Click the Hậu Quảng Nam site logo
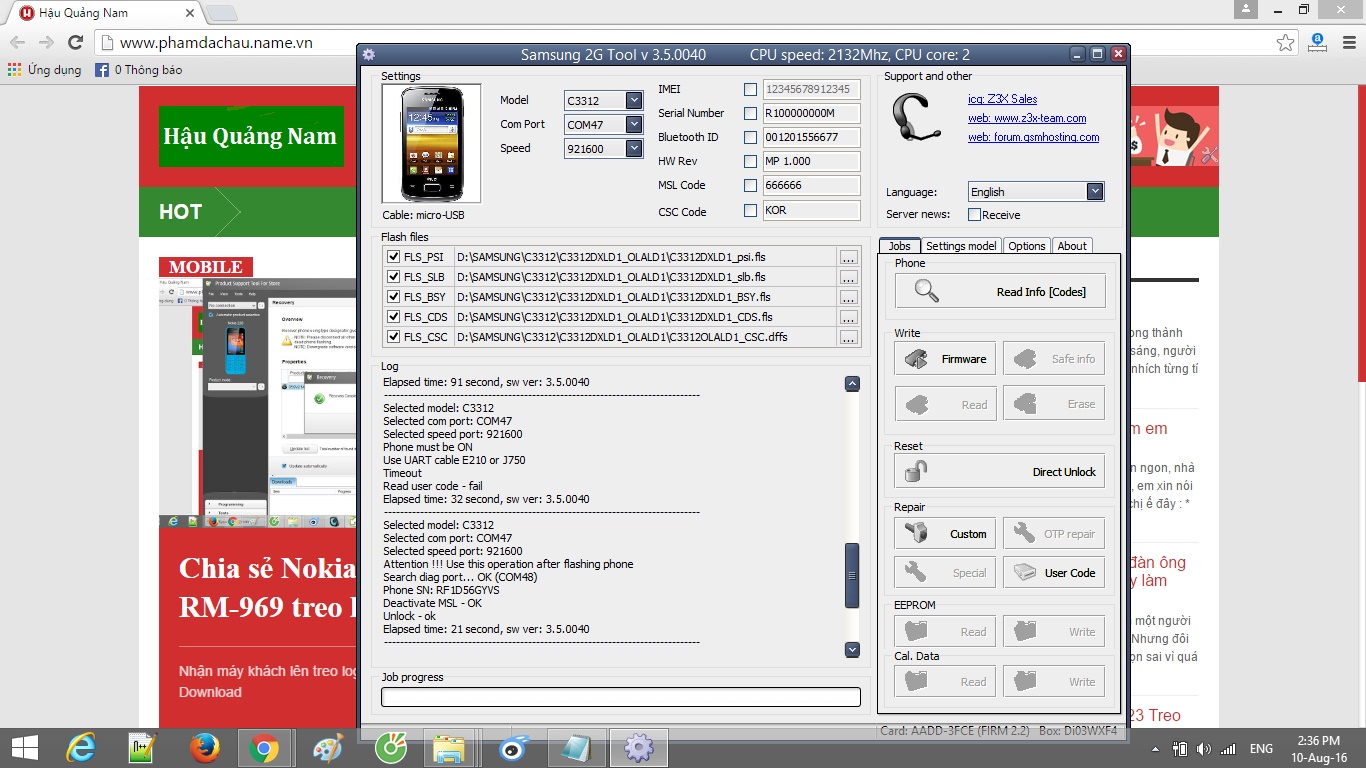Image resolution: width=1366 pixels, height=768 pixels. 250,136
